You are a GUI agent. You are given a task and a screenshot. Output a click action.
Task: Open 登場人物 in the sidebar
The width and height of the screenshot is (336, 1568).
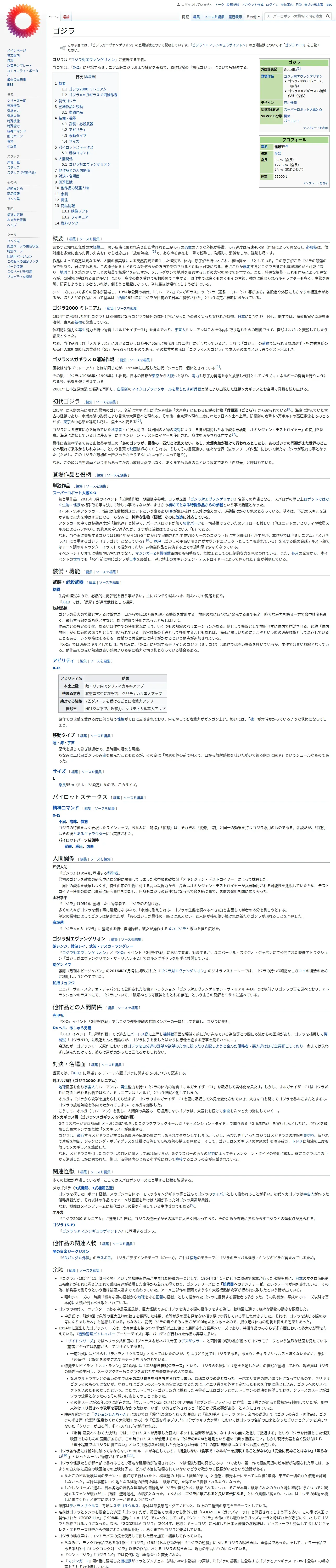pyautogui.click(x=13, y=116)
